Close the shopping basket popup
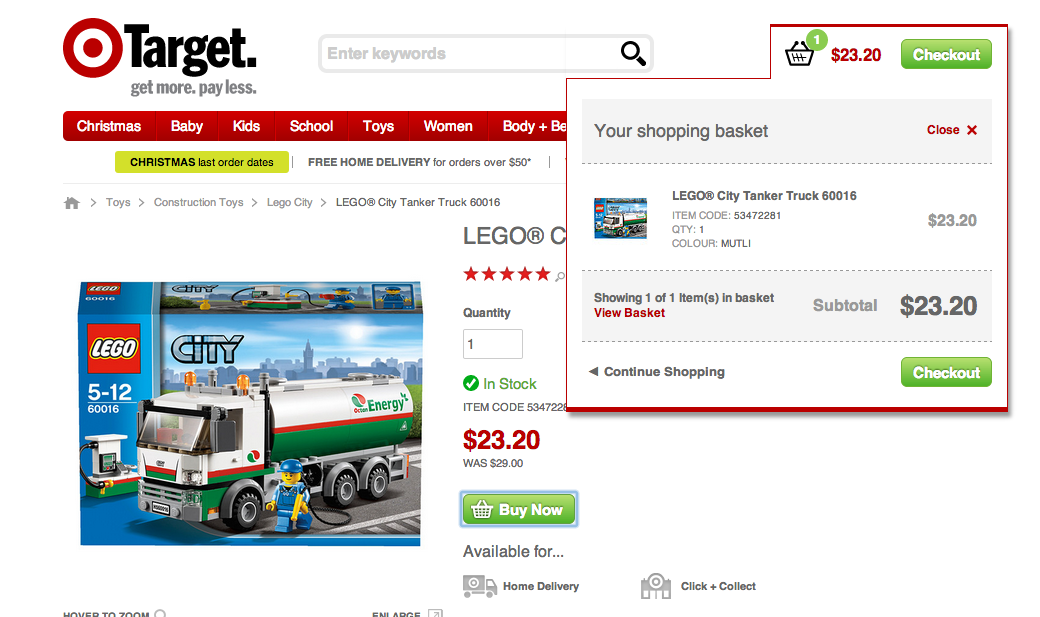The height and width of the screenshot is (617, 1040). tap(952, 130)
